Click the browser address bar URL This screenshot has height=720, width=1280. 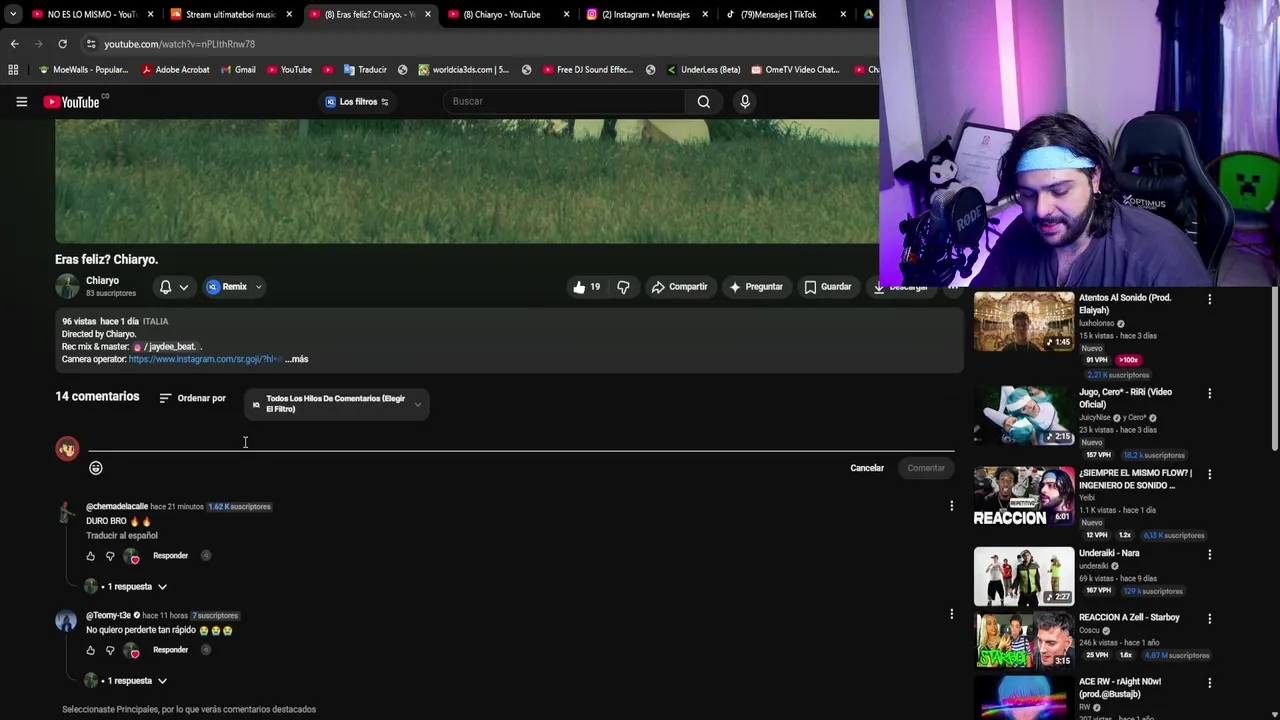180,44
